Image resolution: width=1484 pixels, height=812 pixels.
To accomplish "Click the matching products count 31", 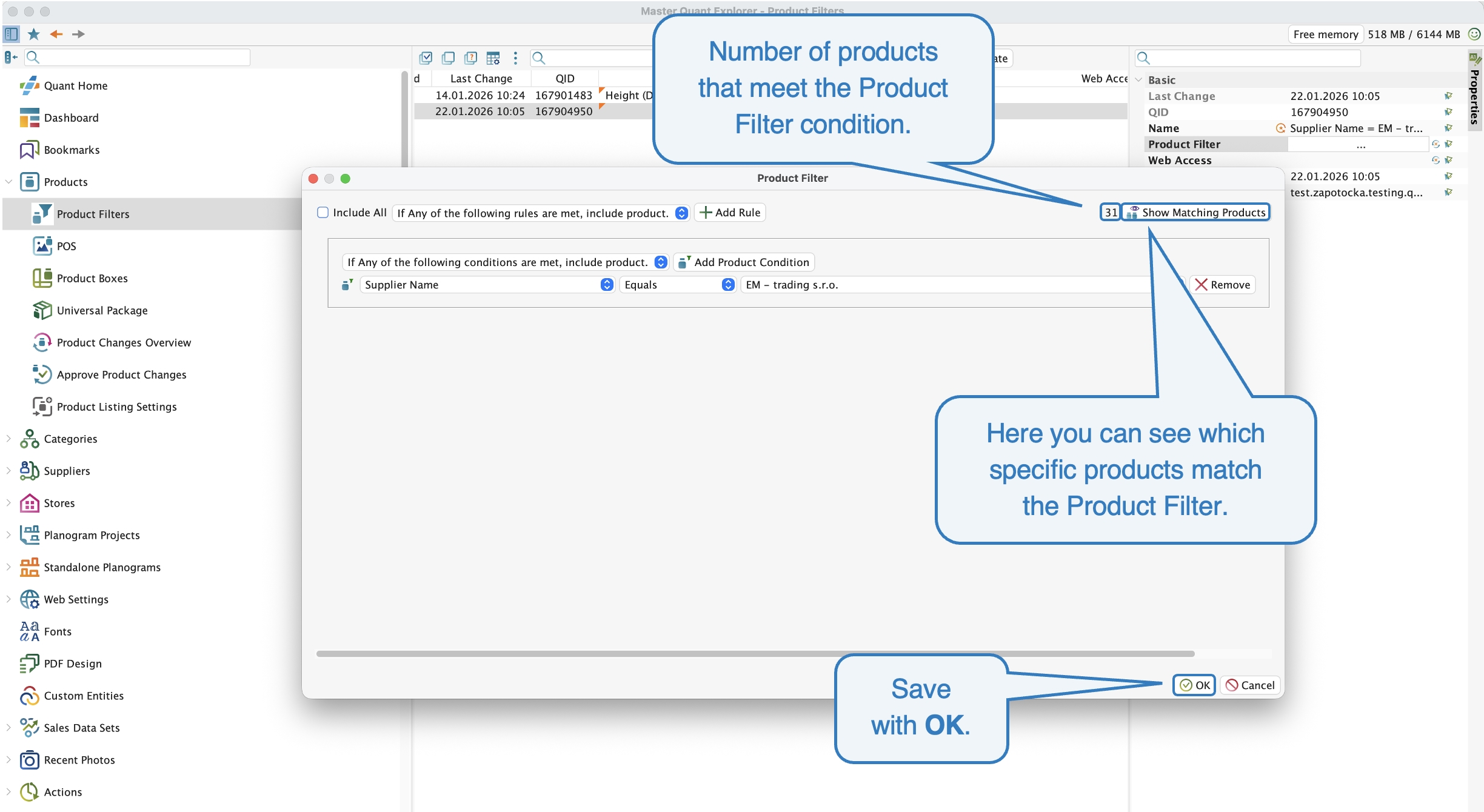I will [1111, 212].
